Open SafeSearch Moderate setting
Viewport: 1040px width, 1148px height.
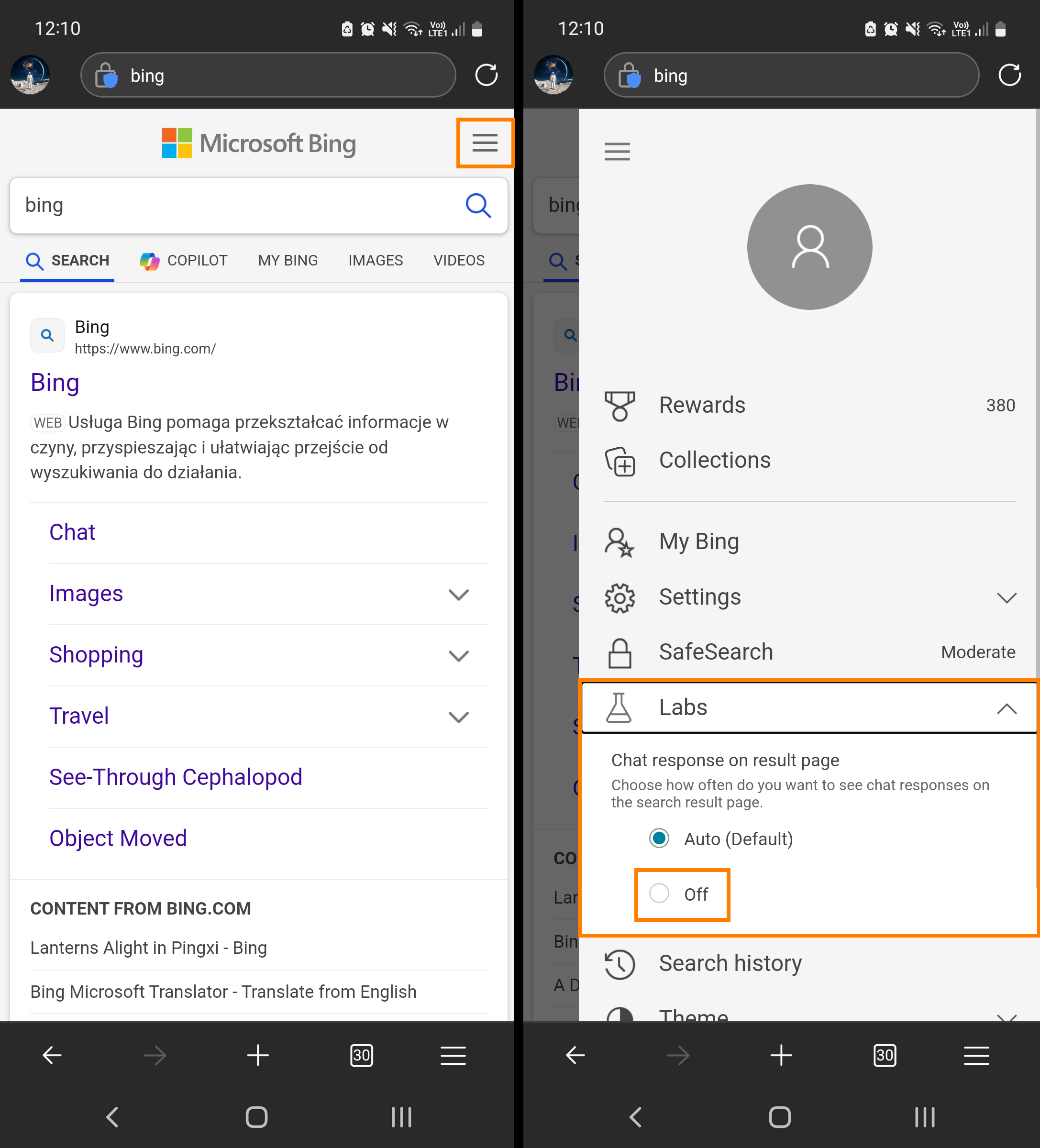(x=809, y=652)
